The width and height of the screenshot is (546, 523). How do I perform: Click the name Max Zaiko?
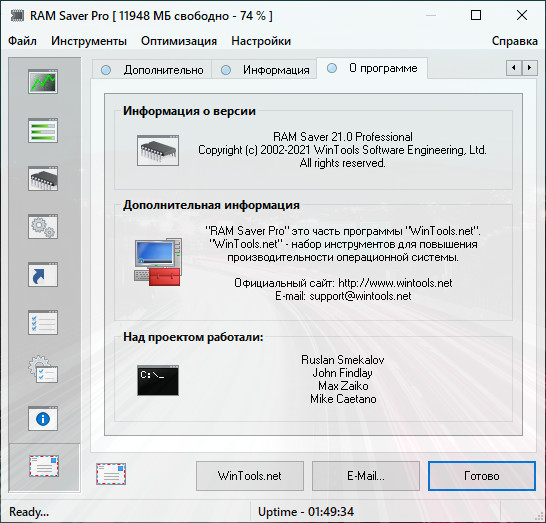[343, 386]
